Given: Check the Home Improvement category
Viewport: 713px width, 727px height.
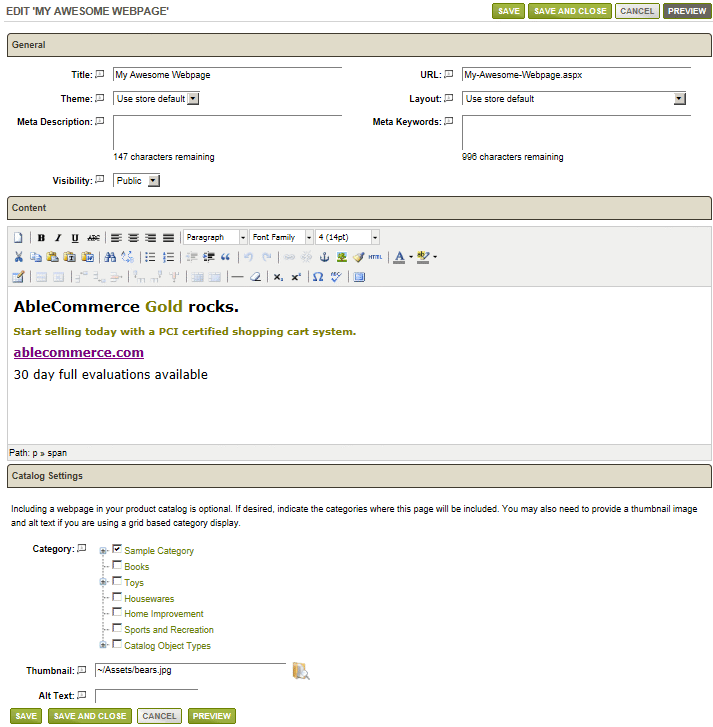Looking at the screenshot, I should pyautogui.click(x=117, y=612).
